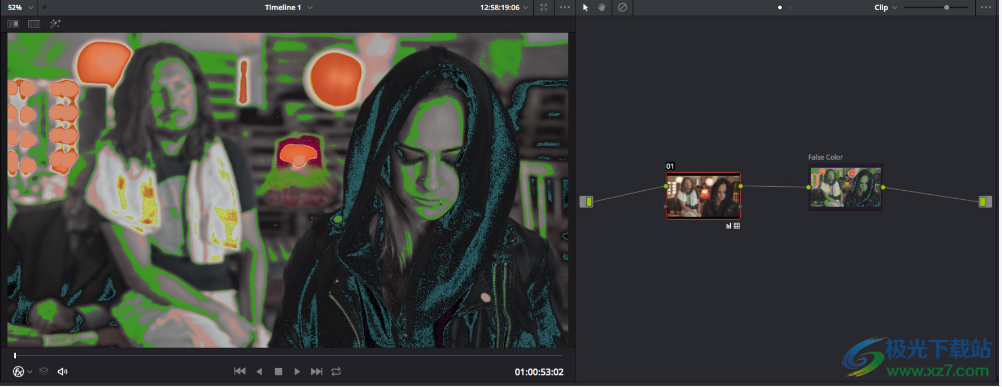Stop playback
The height and width of the screenshot is (387, 1002).
click(x=278, y=371)
